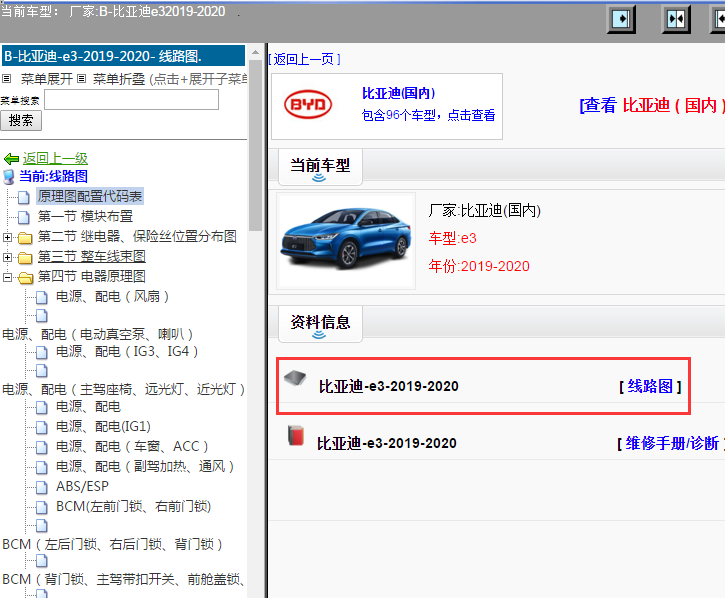
Task: Expand 第二节 继电器、保险丝位置分布图
Action: coord(7,237)
